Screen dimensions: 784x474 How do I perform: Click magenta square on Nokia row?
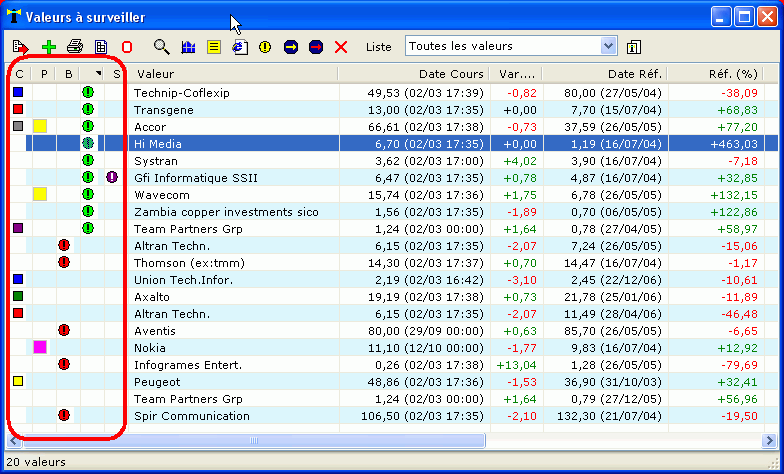point(40,347)
